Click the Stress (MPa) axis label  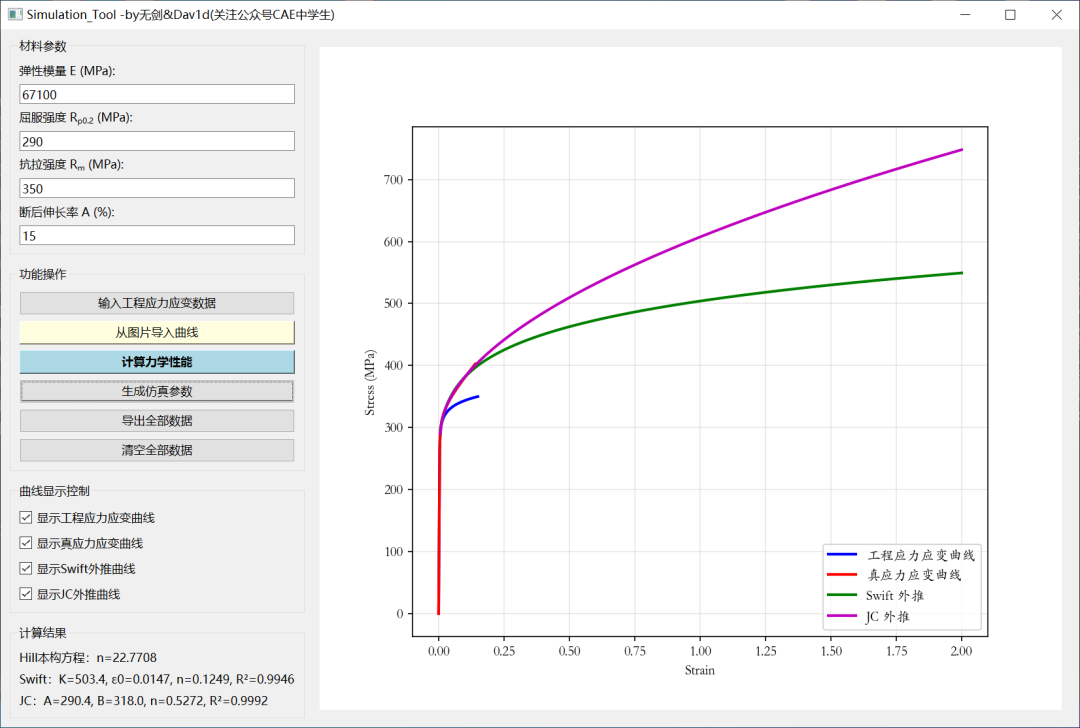pos(370,382)
